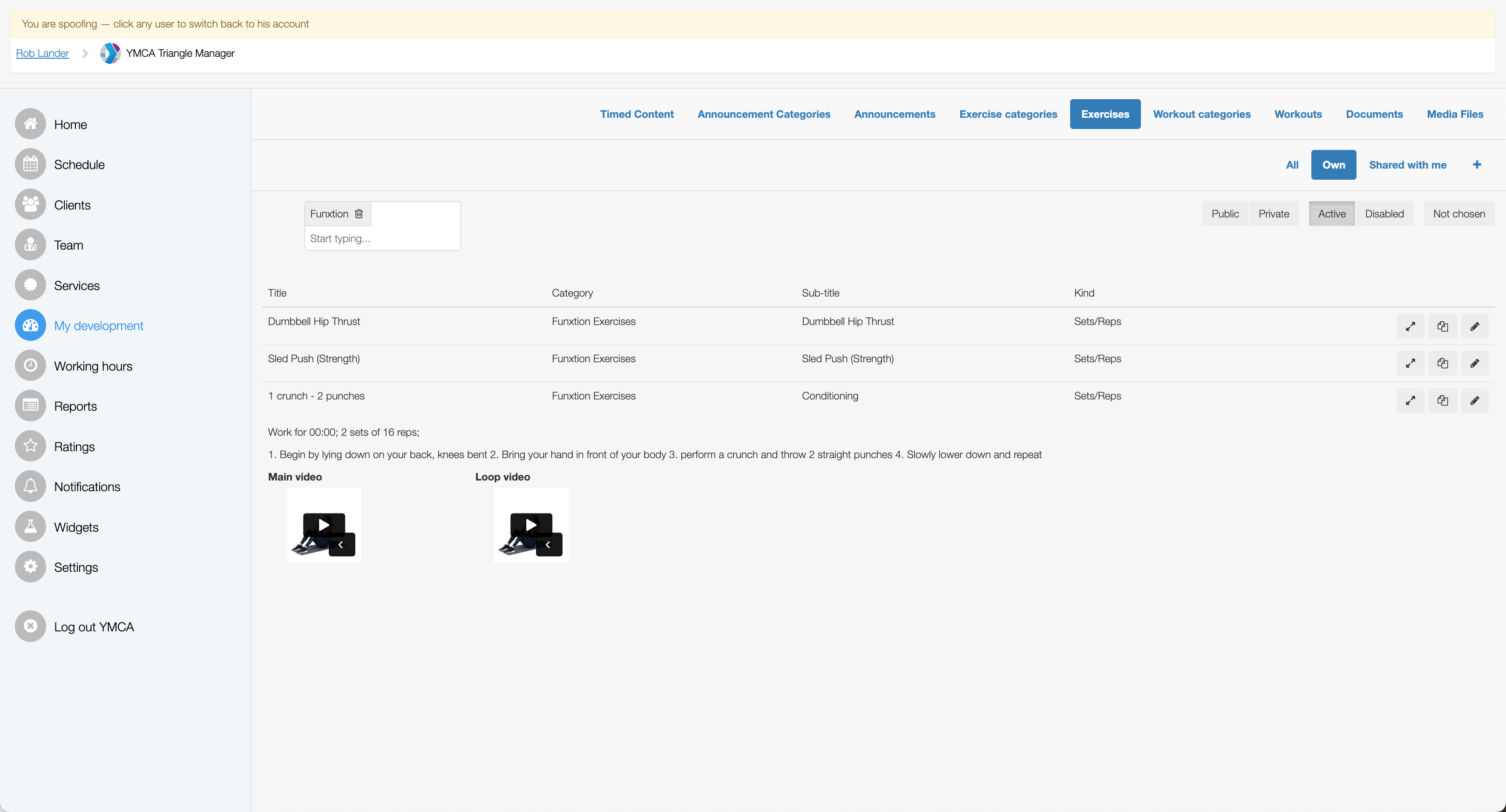The height and width of the screenshot is (812, 1506).
Task: Select the My development dashboard icon
Action: [x=30, y=325]
